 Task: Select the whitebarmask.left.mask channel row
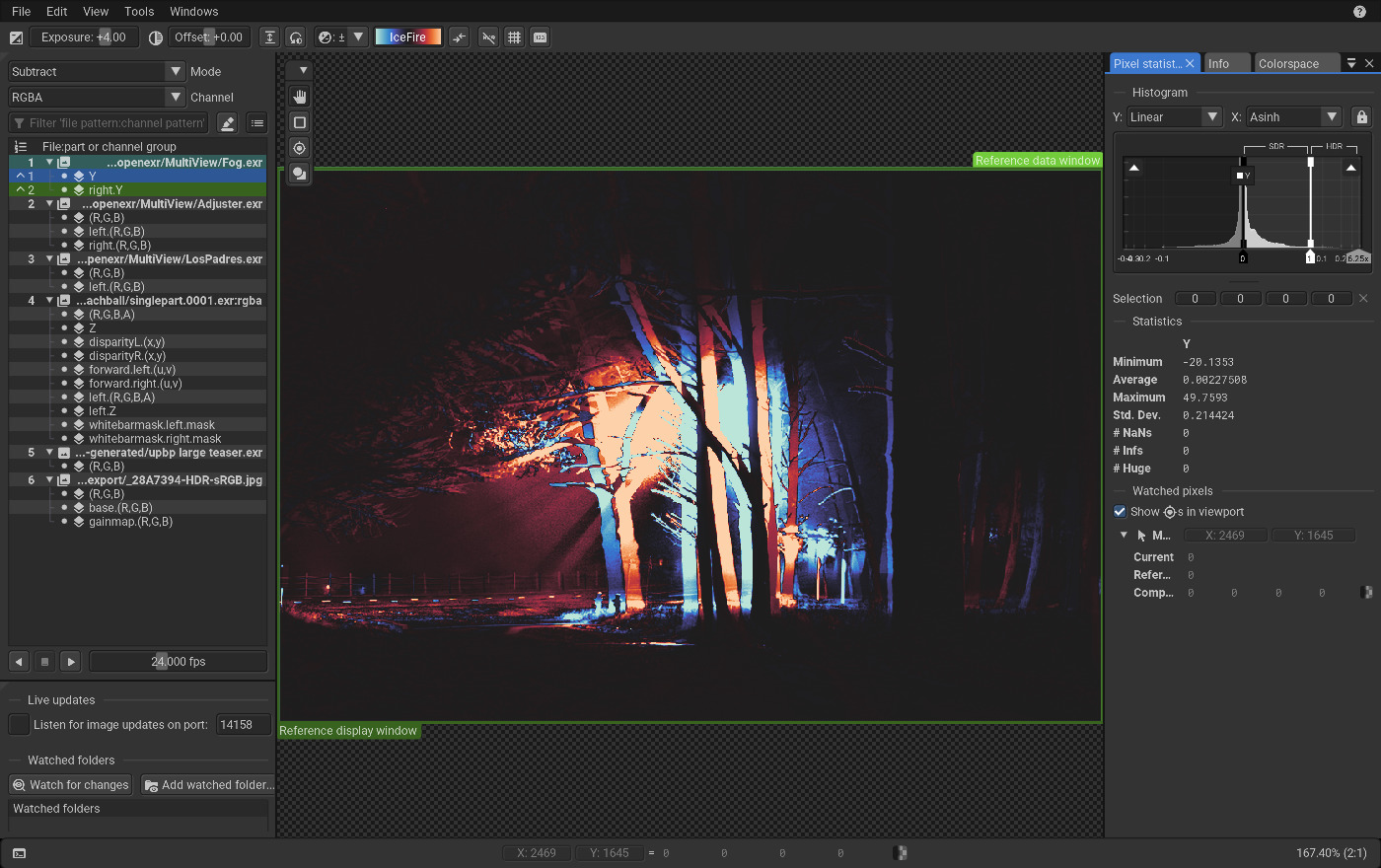click(138, 425)
